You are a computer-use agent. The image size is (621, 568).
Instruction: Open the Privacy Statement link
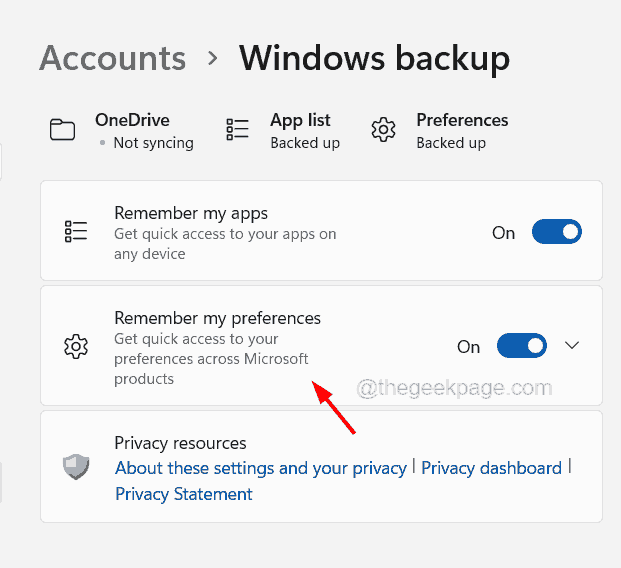coord(184,494)
